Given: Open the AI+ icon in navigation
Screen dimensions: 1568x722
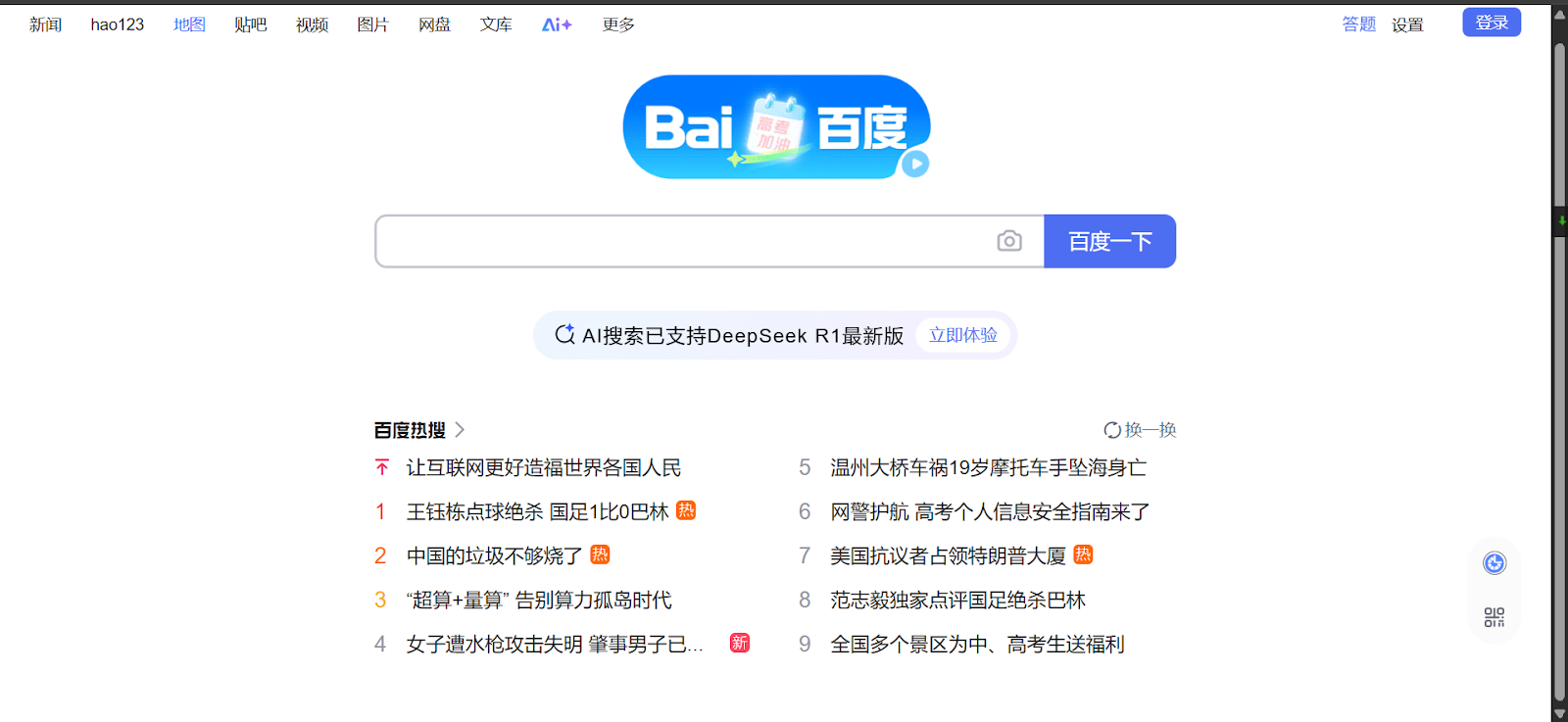Looking at the screenshot, I should (x=557, y=24).
